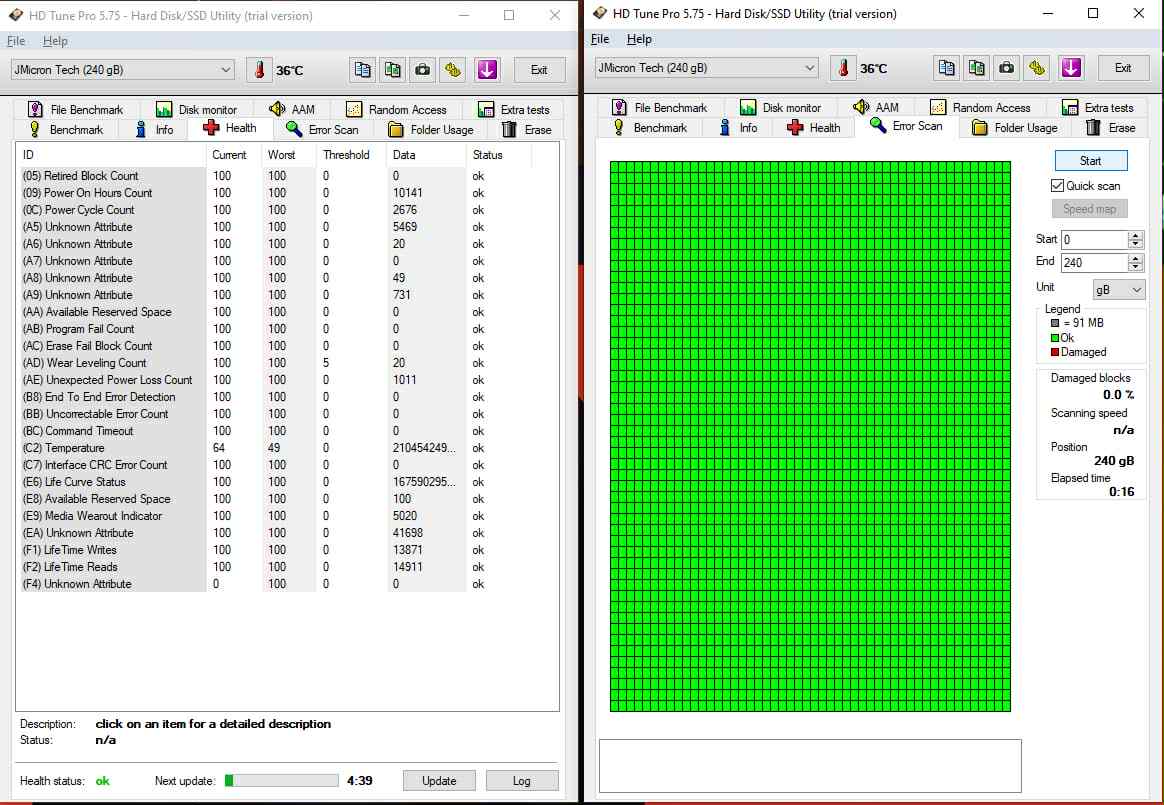The height and width of the screenshot is (805, 1164).
Task: Open Benchmark tab in Health window
Action: tap(66, 129)
